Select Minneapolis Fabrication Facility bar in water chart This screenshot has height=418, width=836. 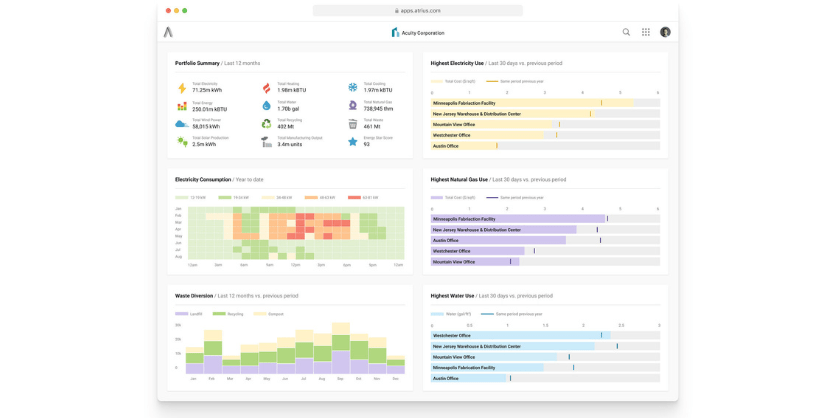[487, 367]
